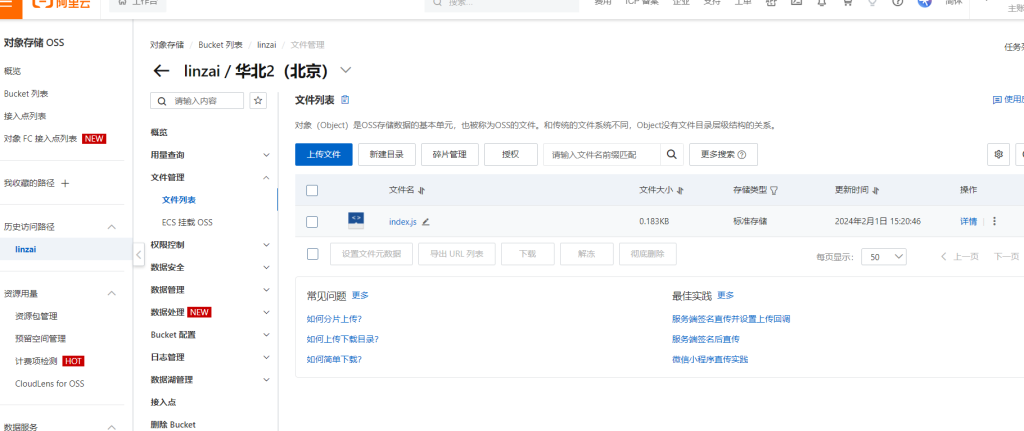Image resolution: width=1024 pixels, height=431 pixels.
Task: Click Bucket 列表 in breadcrumb
Action: (220, 45)
